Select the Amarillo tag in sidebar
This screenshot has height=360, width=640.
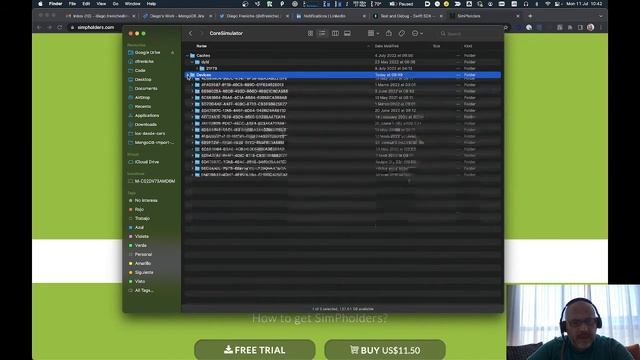(x=143, y=263)
